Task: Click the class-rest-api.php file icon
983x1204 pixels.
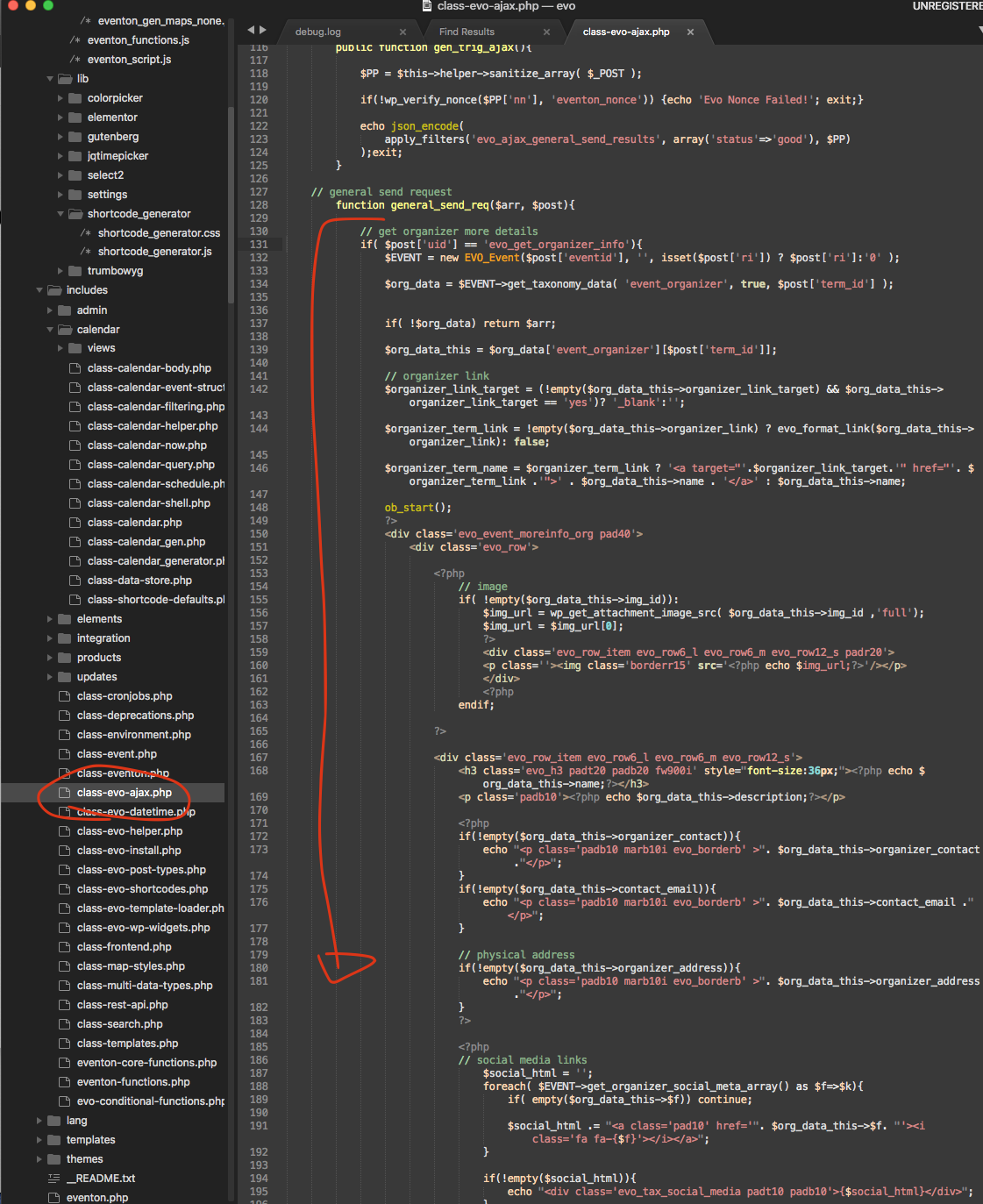Action: click(64, 1005)
